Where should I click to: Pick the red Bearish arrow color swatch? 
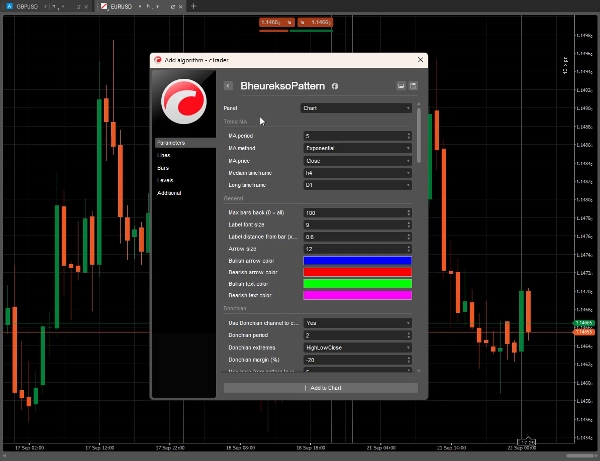[x=357, y=272]
